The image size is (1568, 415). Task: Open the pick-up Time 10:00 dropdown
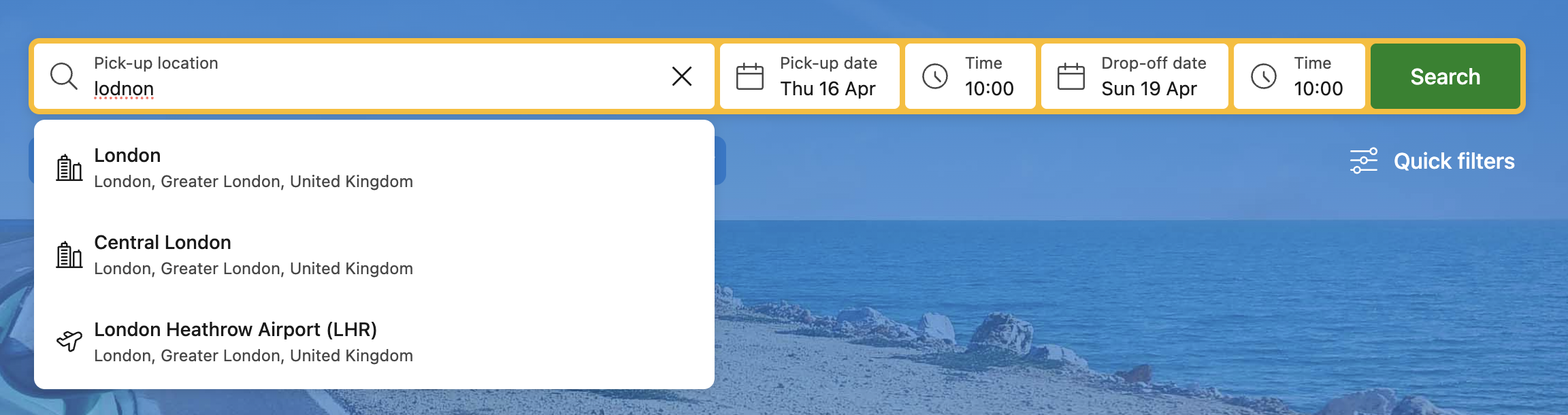tap(989, 76)
